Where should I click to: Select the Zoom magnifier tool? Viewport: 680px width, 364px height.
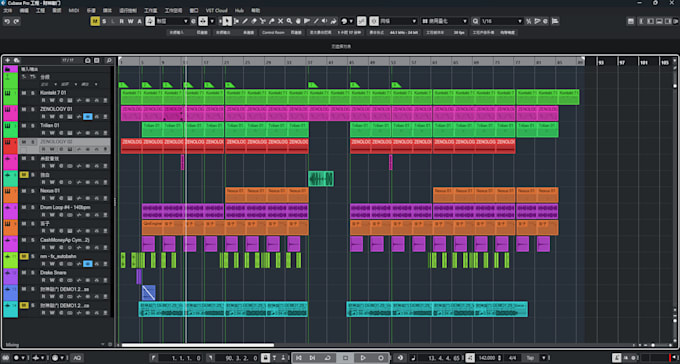(289, 21)
